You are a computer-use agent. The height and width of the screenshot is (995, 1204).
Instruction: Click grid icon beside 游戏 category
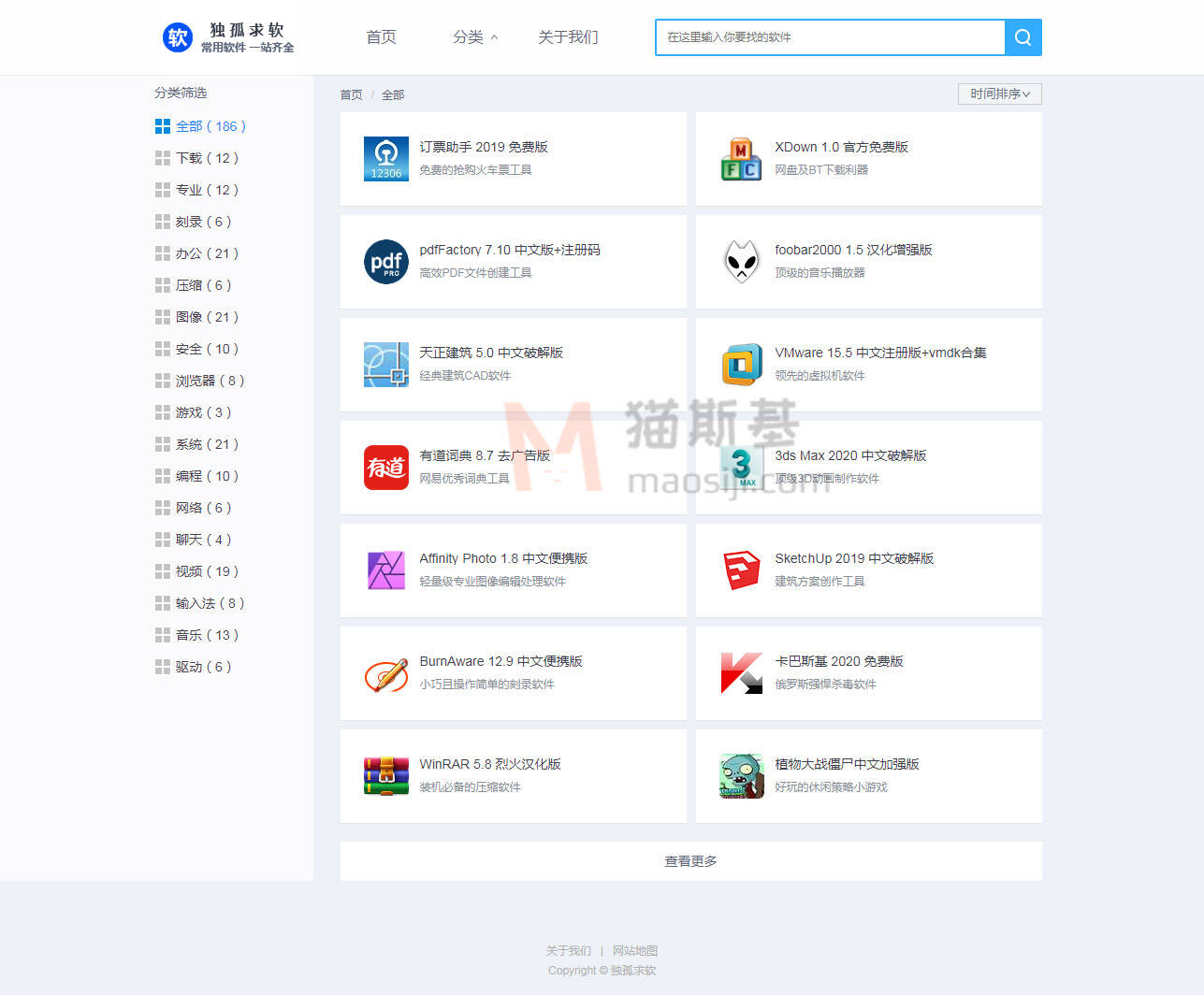[163, 412]
